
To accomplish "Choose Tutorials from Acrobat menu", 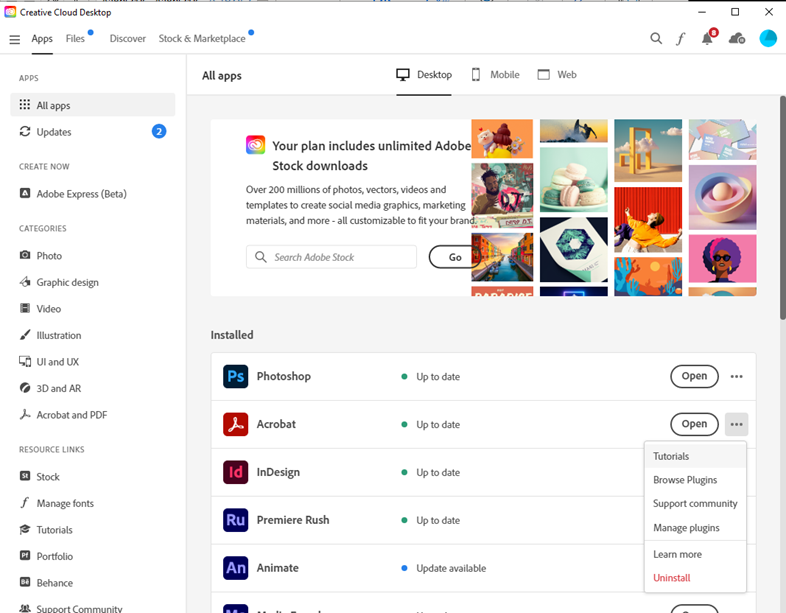I will click(695, 456).
